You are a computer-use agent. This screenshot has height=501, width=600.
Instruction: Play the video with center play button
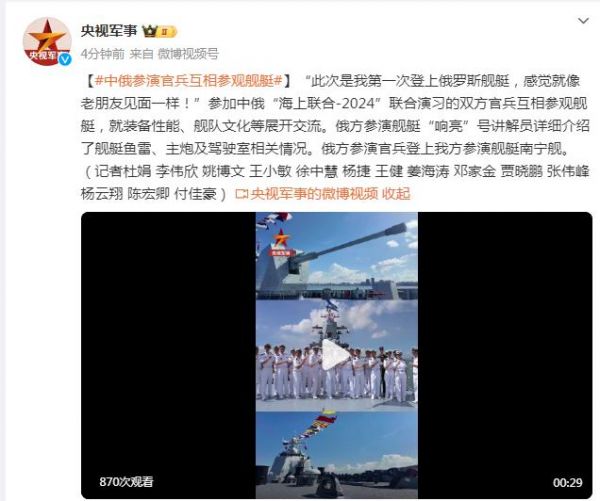(335, 355)
